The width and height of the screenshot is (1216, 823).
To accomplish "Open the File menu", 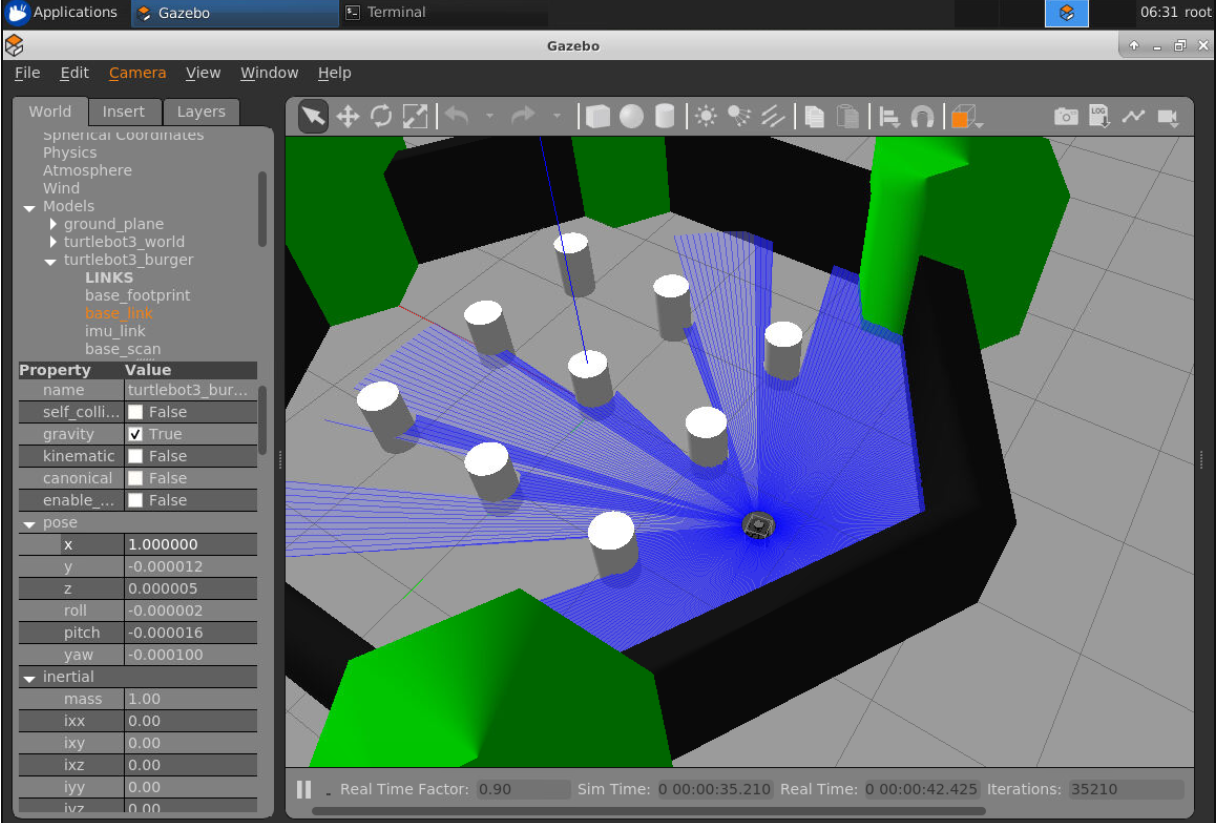I will [28, 73].
